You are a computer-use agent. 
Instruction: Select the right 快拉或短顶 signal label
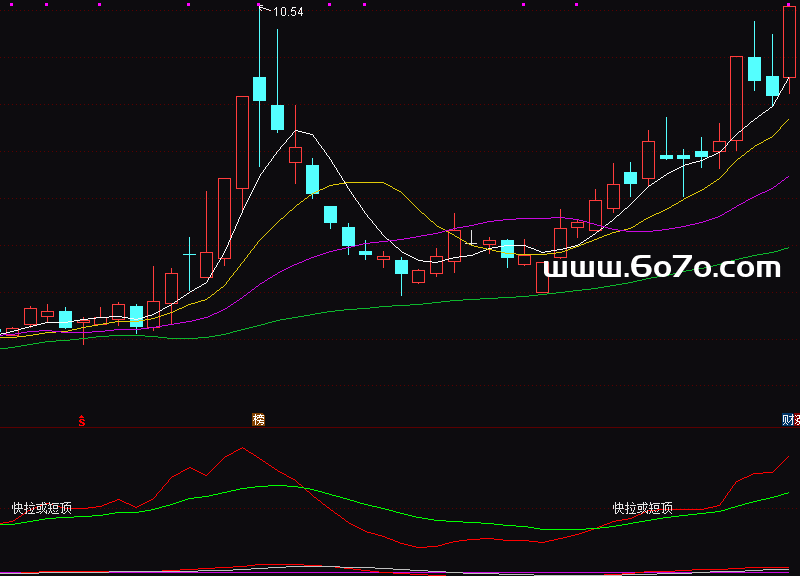(642, 508)
